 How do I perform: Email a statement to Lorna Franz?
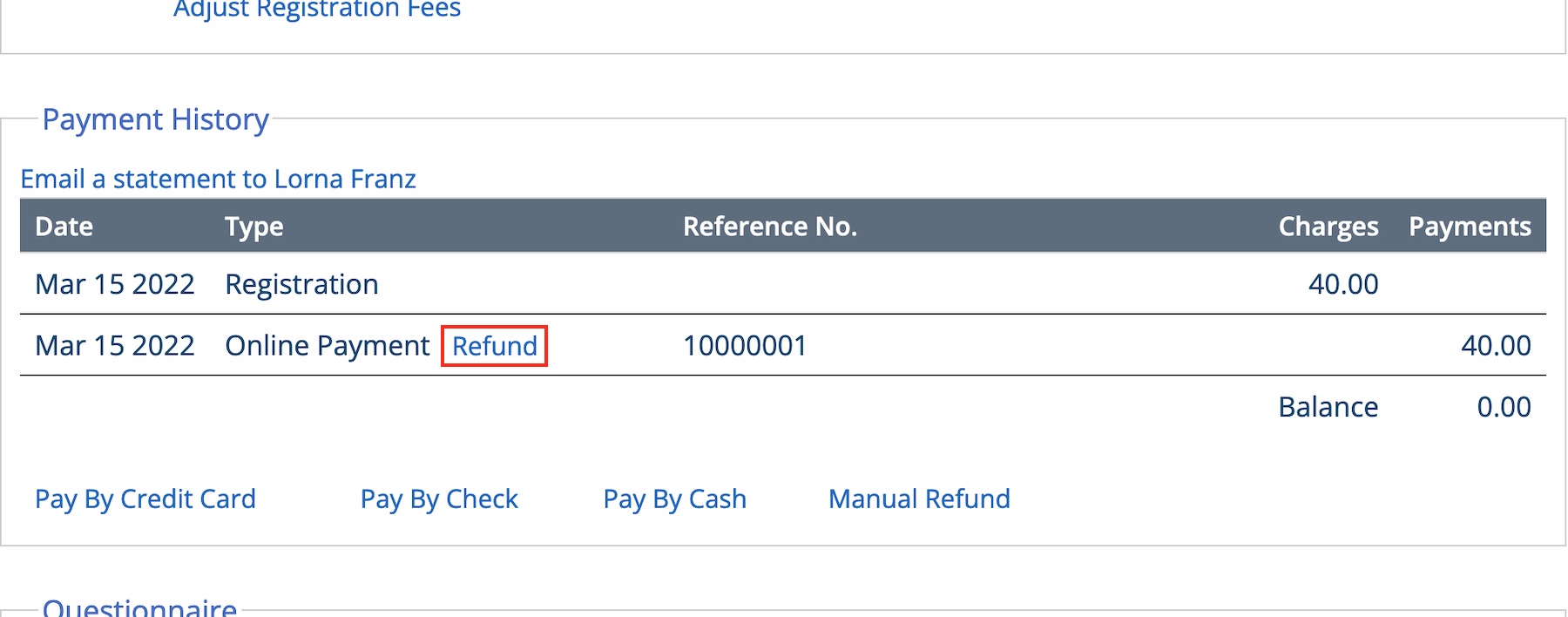[218, 180]
